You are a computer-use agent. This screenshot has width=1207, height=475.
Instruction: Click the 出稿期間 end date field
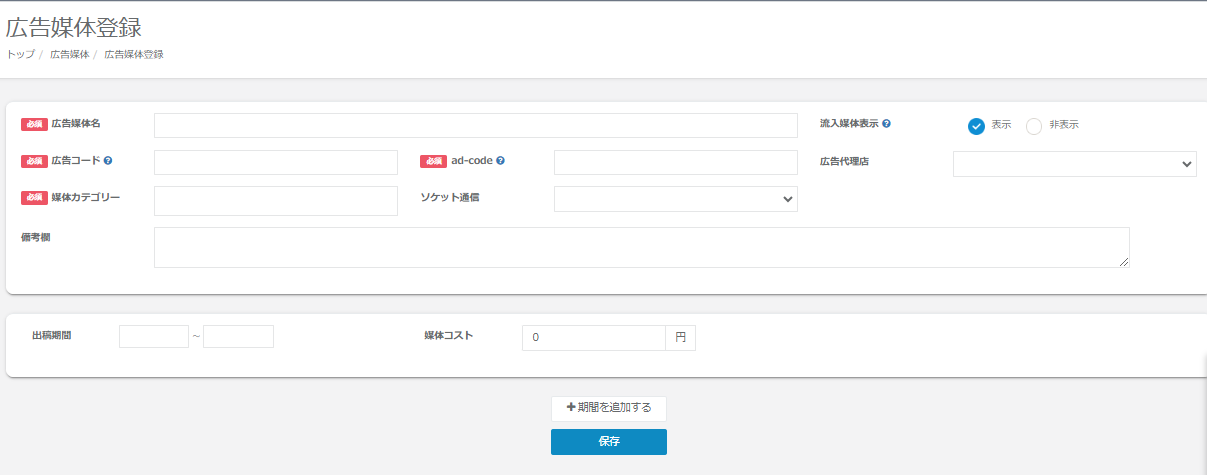point(238,337)
